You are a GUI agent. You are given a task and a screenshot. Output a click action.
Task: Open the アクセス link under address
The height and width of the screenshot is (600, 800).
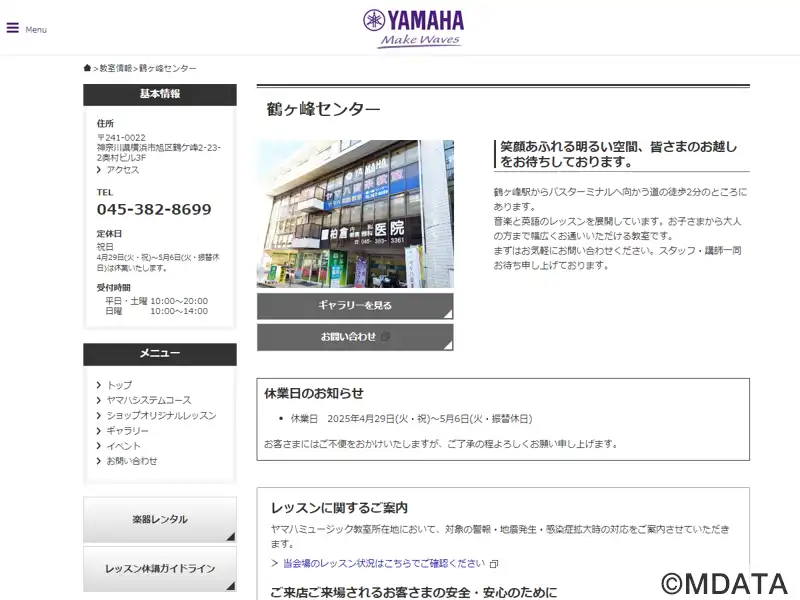[122, 170]
